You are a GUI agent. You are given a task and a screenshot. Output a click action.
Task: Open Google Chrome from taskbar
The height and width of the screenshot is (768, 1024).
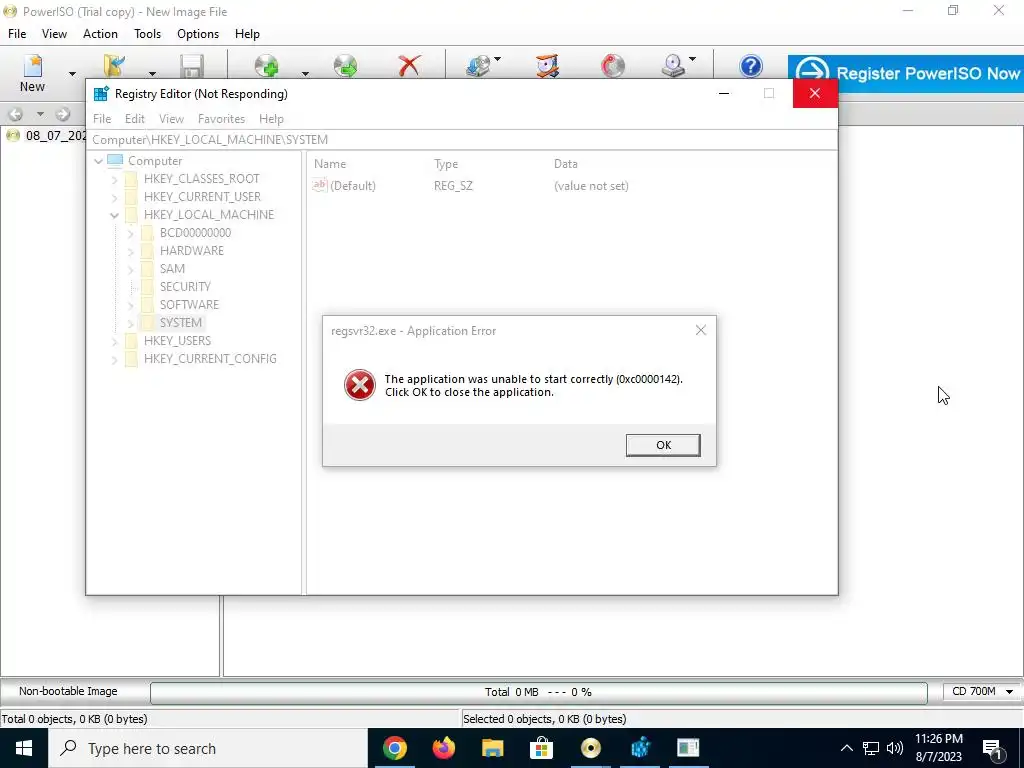394,748
